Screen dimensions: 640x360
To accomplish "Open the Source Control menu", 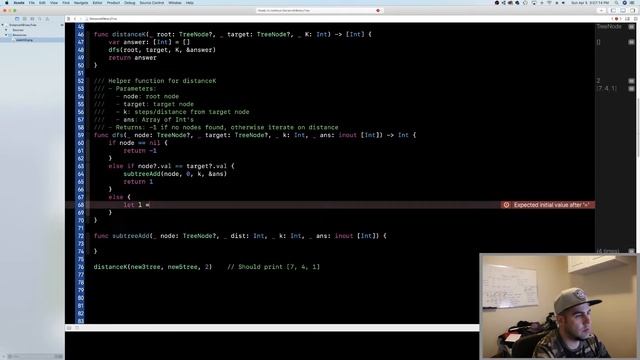I will [151, 3].
